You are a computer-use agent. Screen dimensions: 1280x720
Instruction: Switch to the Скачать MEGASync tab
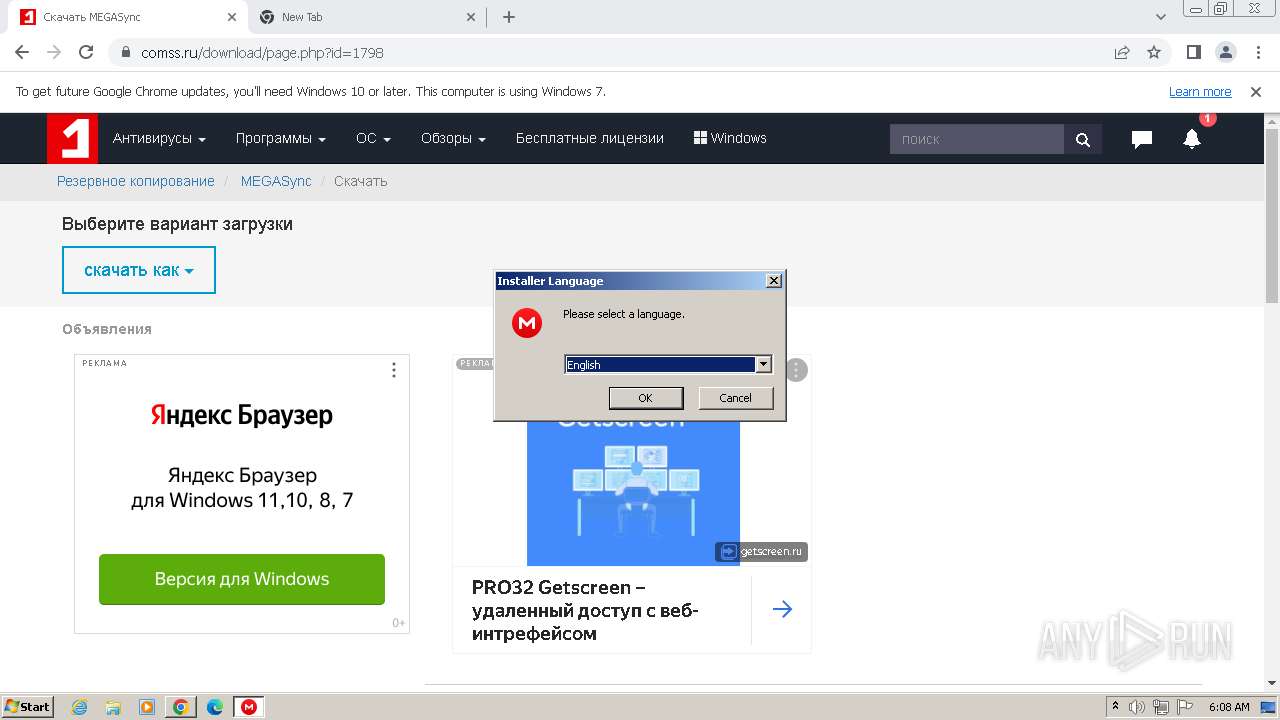click(x=129, y=17)
